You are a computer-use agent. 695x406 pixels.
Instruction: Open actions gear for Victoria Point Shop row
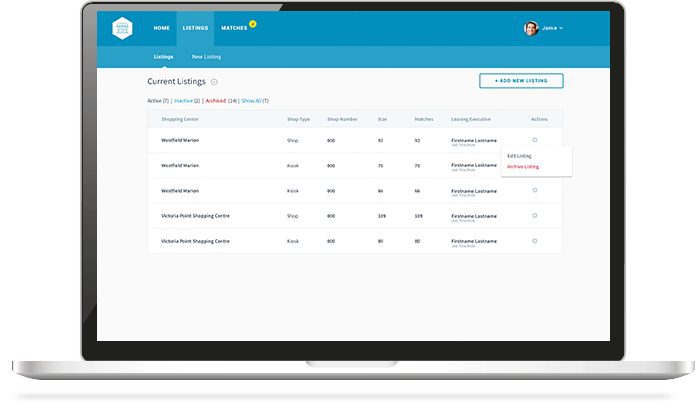tap(535, 215)
